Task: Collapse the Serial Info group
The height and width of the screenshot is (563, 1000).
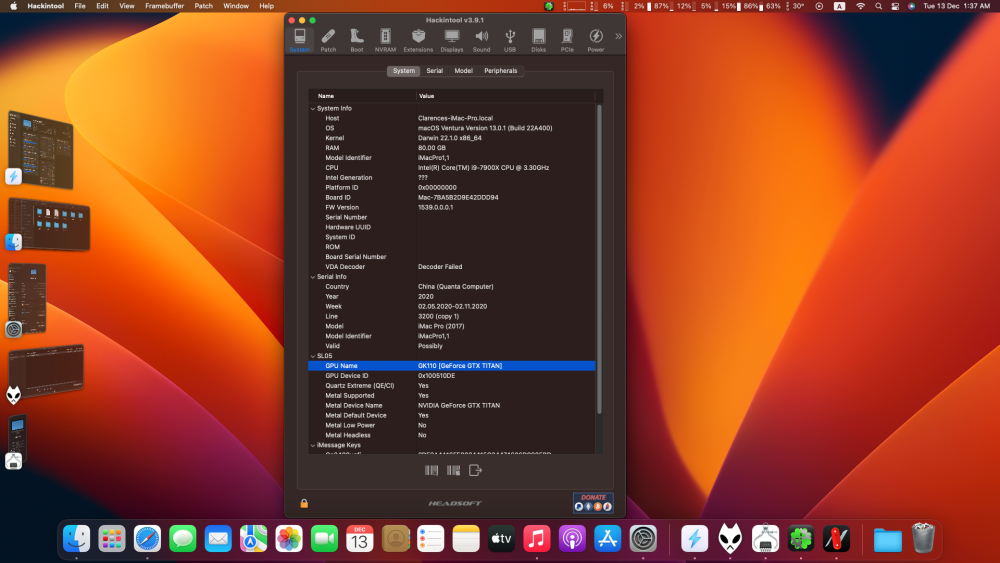Action: point(312,277)
